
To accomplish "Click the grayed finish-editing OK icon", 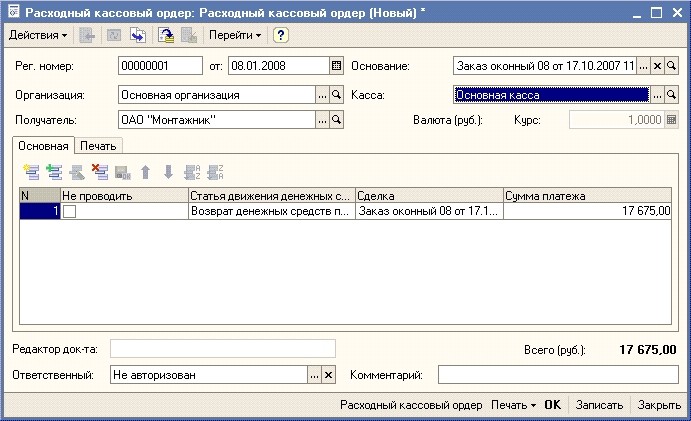I will click(123, 171).
